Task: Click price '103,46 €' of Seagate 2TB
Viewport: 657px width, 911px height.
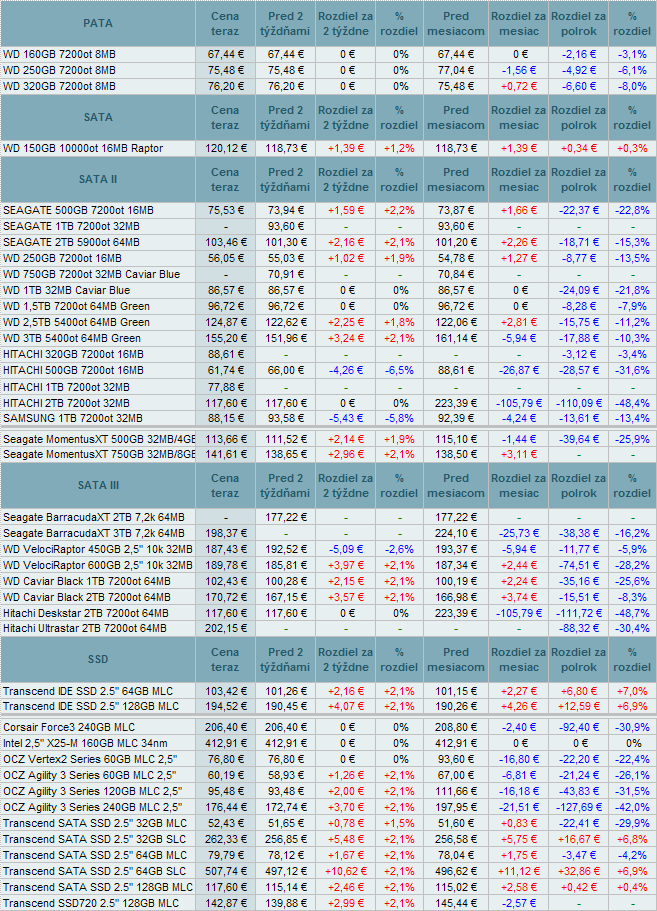Action: point(225,242)
